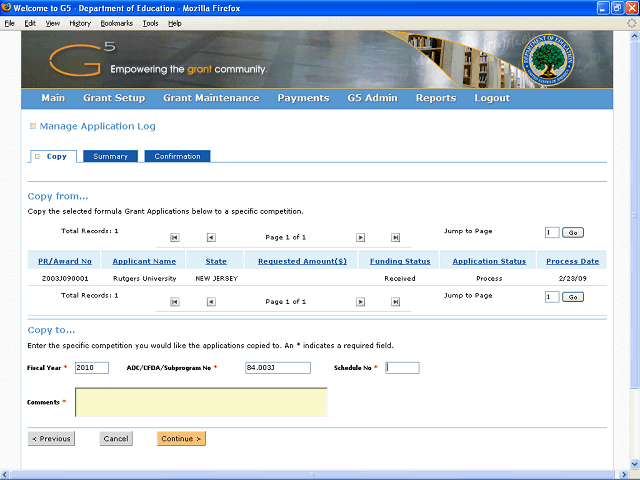This screenshot has height=480, width=640.
Task: Go to last page in bottom pagination
Action: tap(396, 302)
